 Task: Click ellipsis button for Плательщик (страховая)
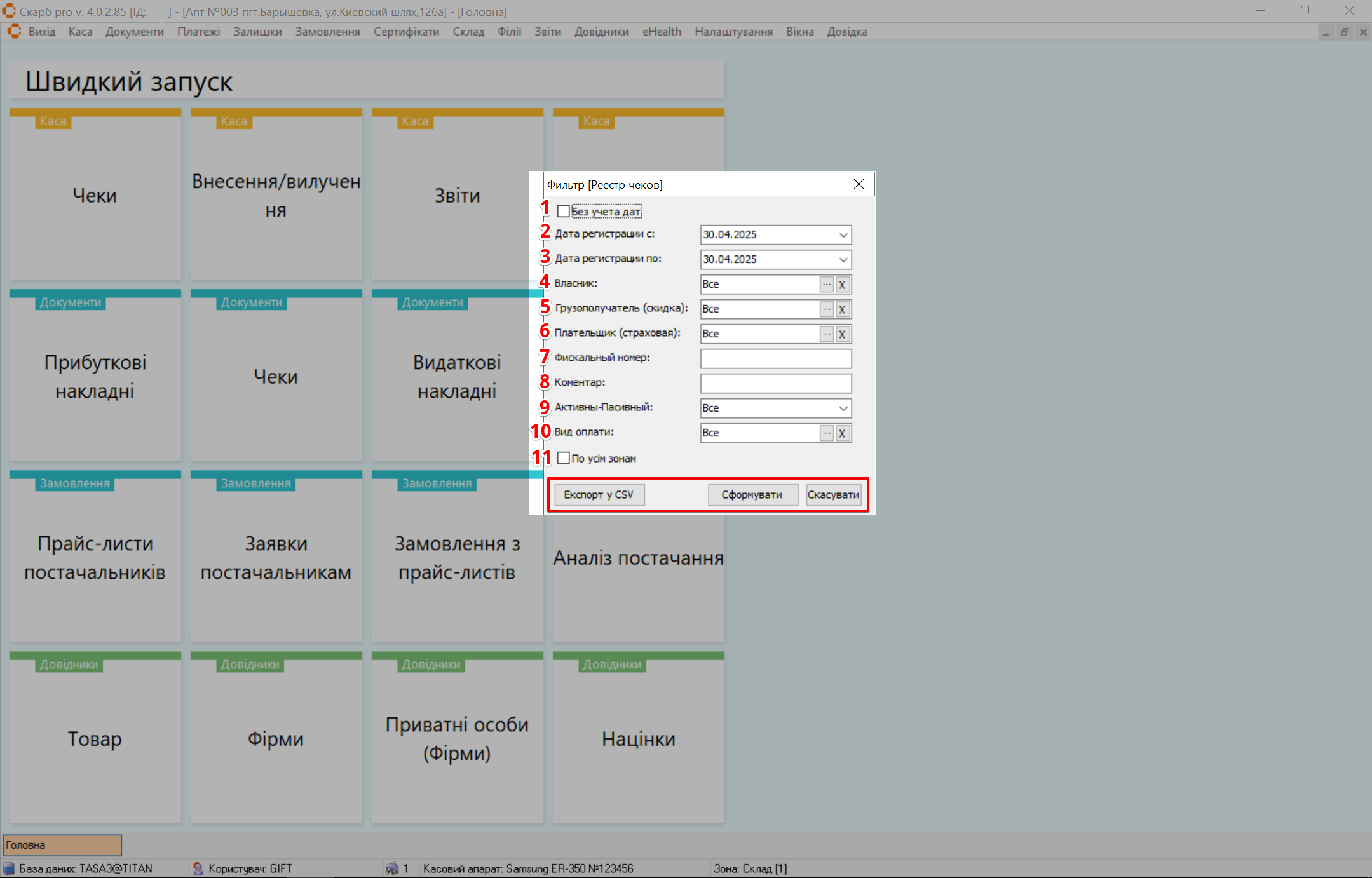click(x=826, y=334)
